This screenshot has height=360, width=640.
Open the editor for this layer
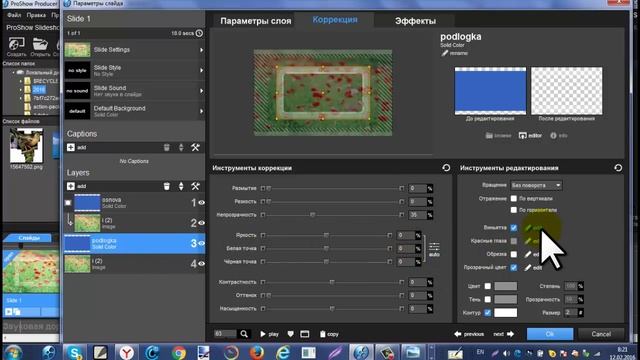[x=530, y=136]
